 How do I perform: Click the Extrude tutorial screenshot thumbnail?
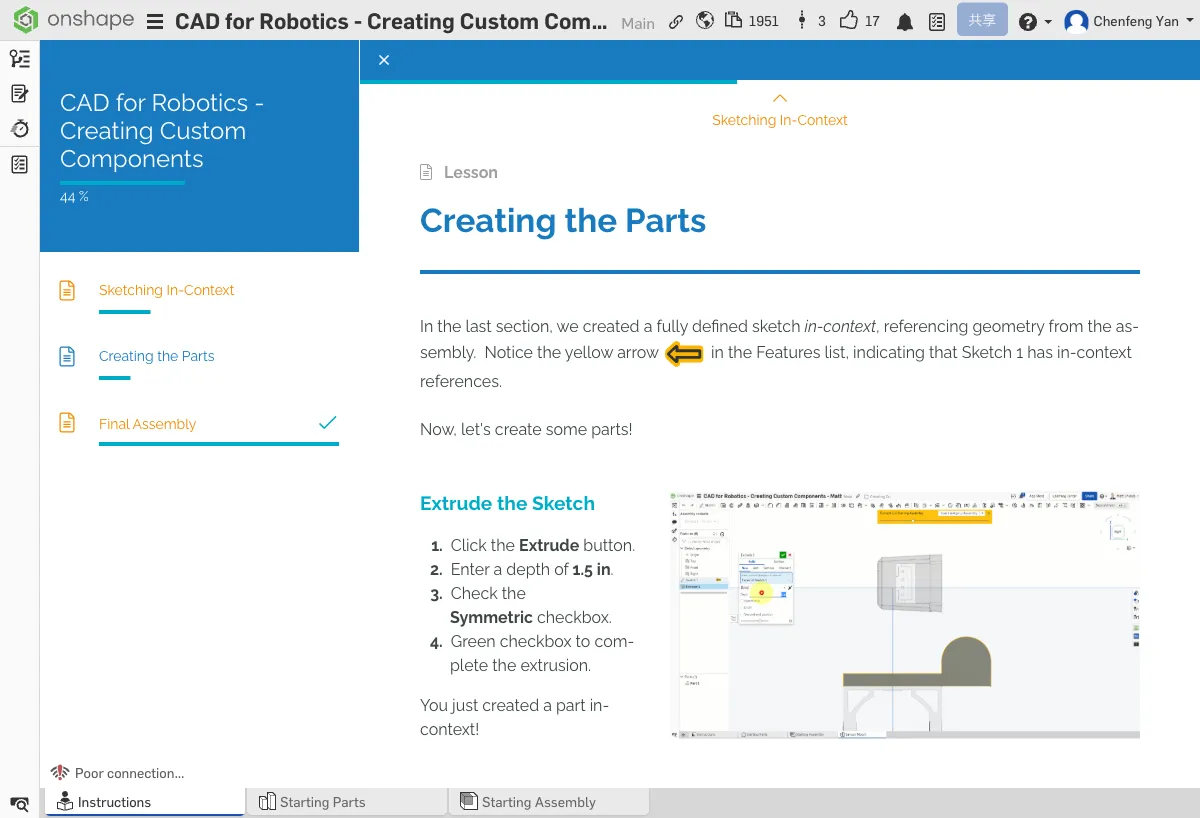(x=904, y=615)
